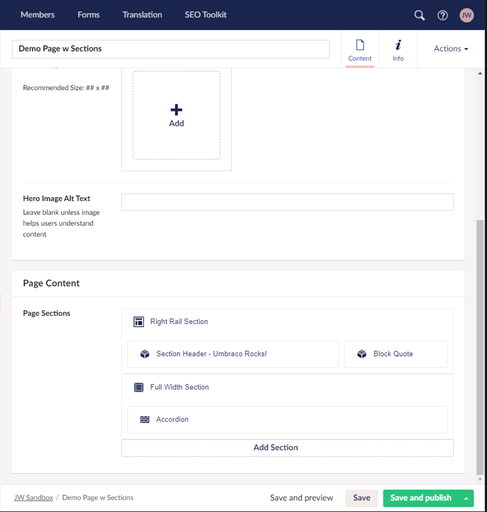This screenshot has width=487, height=512.
Task: Open the SEO Toolkit section
Action: point(206,15)
